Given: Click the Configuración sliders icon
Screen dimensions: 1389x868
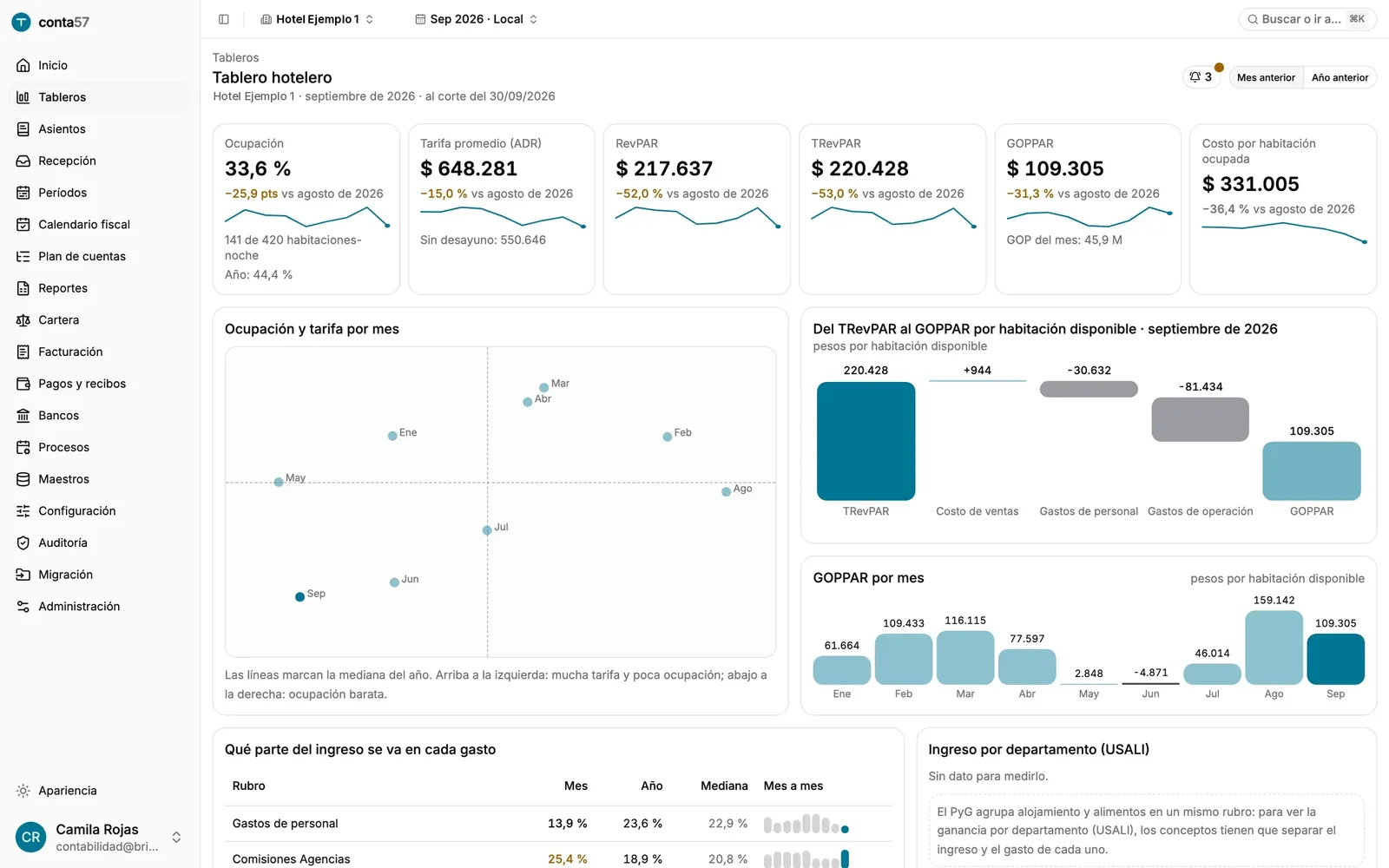Looking at the screenshot, I should click(23, 511).
